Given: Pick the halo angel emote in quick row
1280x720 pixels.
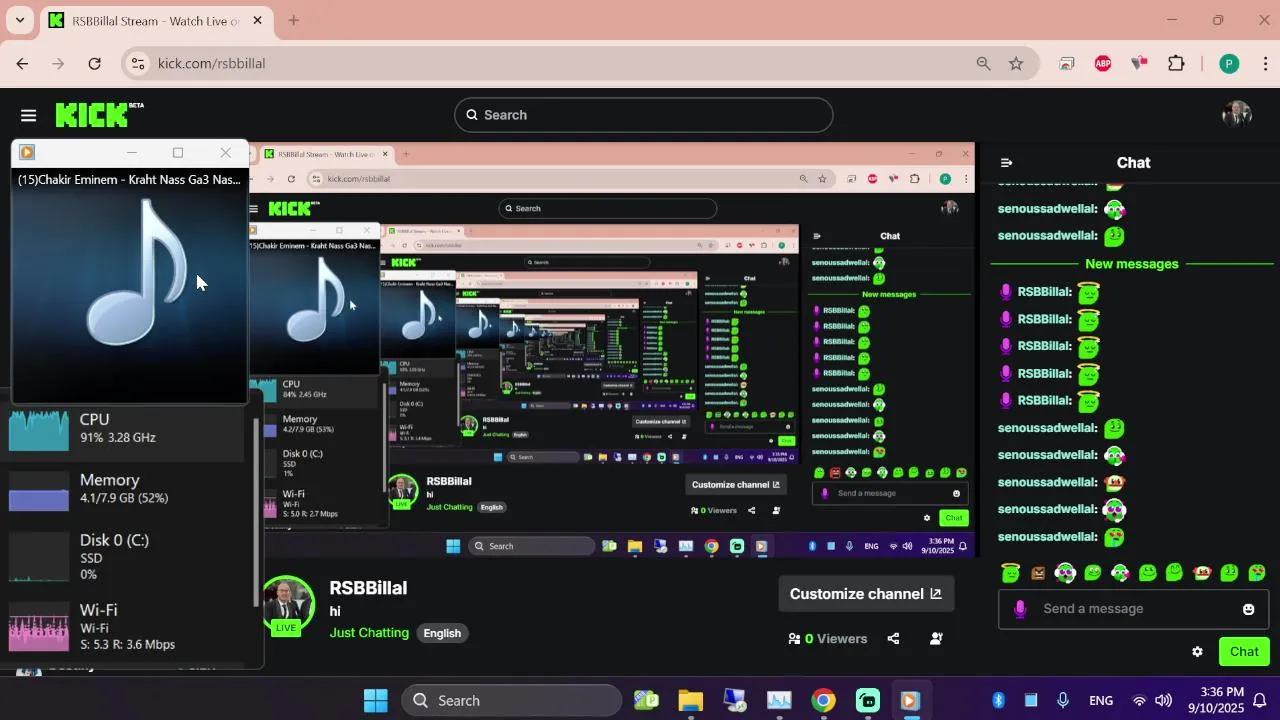Looking at the screenshot, I should coord(1011,573).
